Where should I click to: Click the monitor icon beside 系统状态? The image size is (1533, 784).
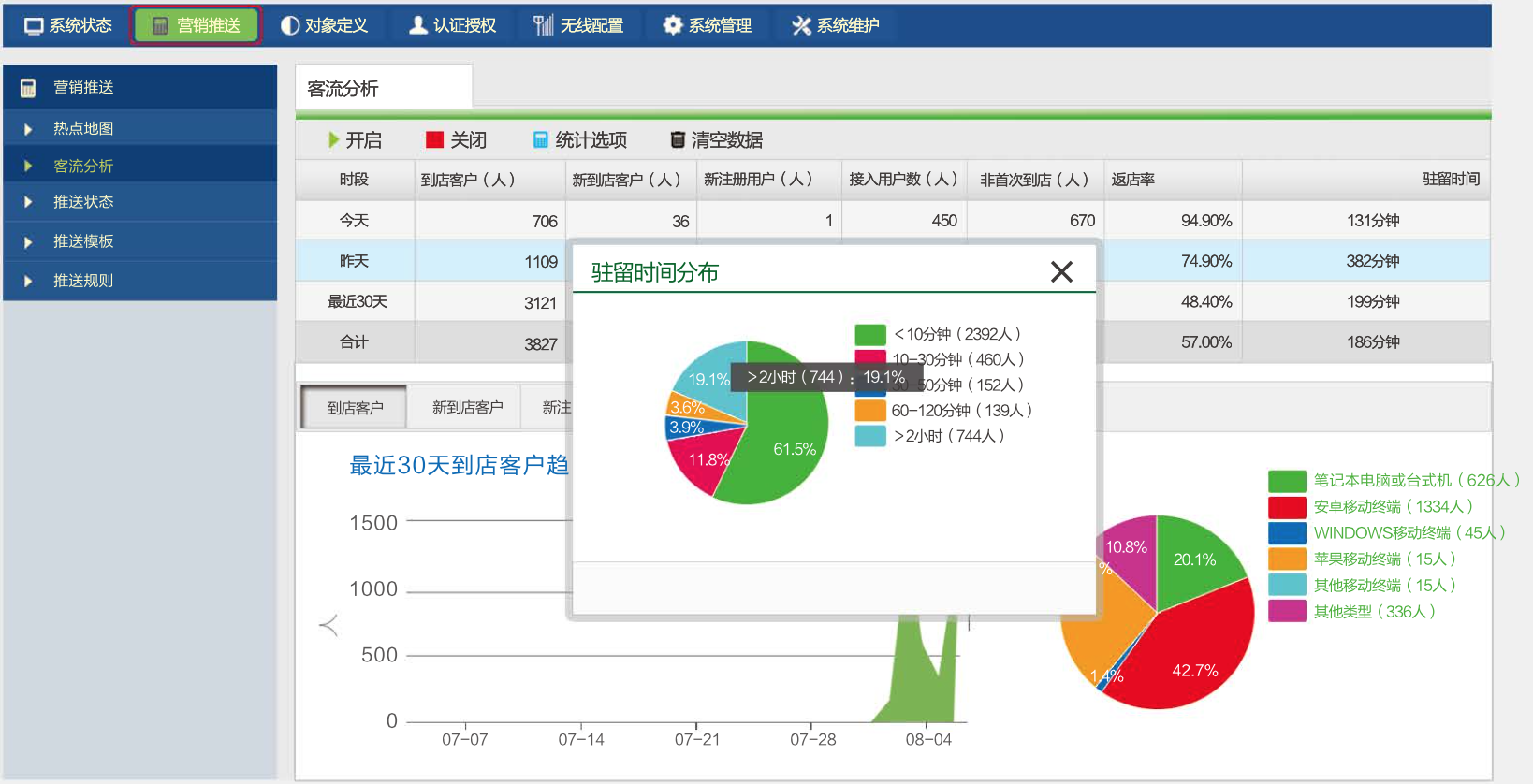pyautogui.click(x=34, y=26)
